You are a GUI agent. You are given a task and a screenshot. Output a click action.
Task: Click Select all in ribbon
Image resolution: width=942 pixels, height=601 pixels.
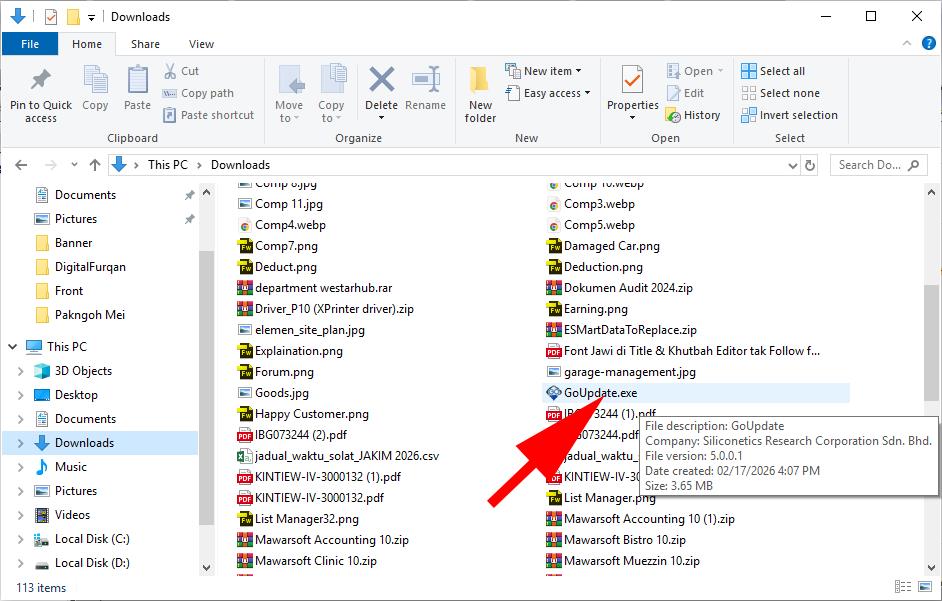tap(773, 71)
